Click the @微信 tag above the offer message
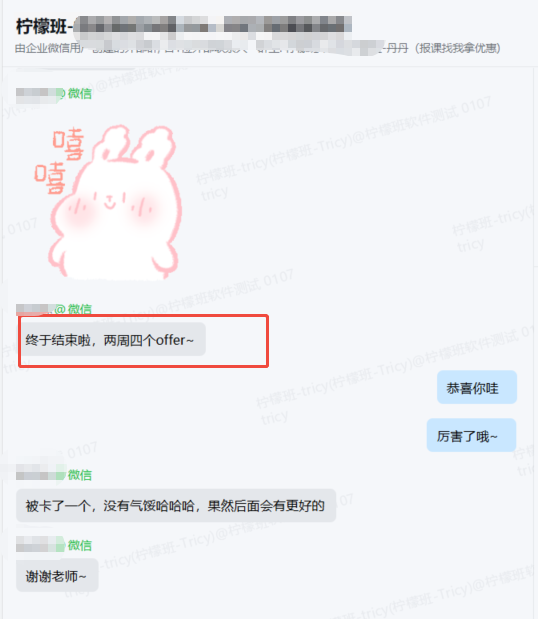 point(73,309)
